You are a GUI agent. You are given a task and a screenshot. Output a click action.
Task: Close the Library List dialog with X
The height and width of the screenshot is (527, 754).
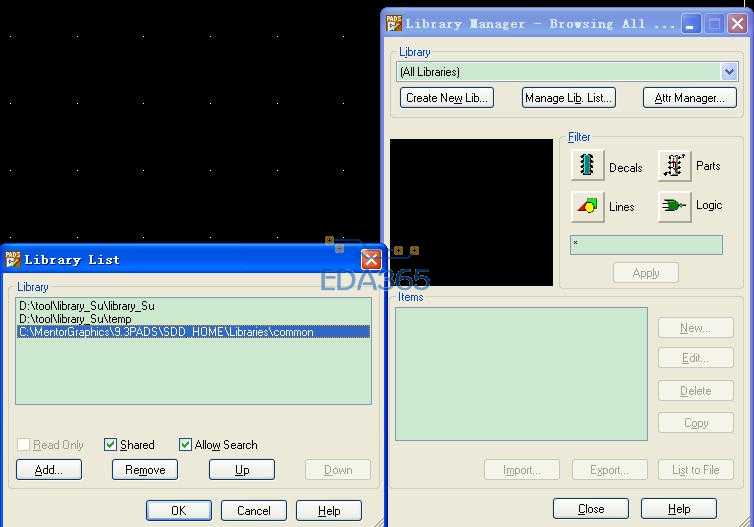point(371,260)
